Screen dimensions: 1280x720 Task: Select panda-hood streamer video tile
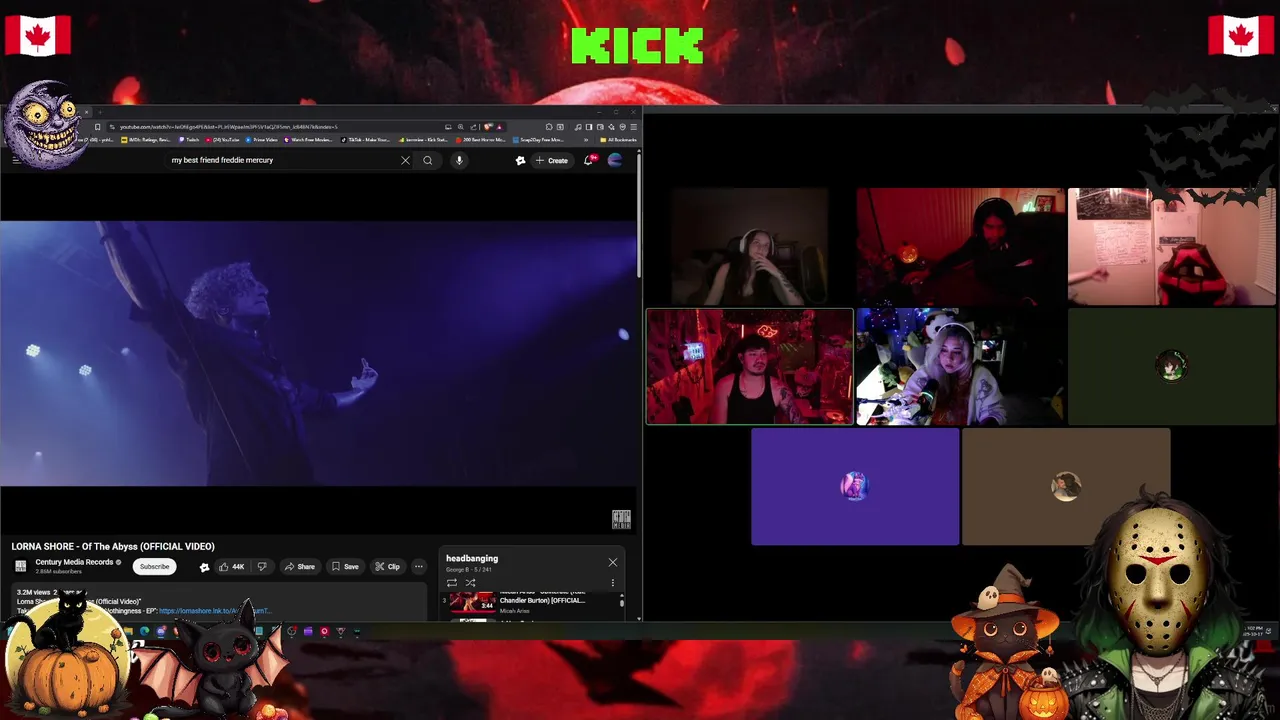(x=959, y=367)
